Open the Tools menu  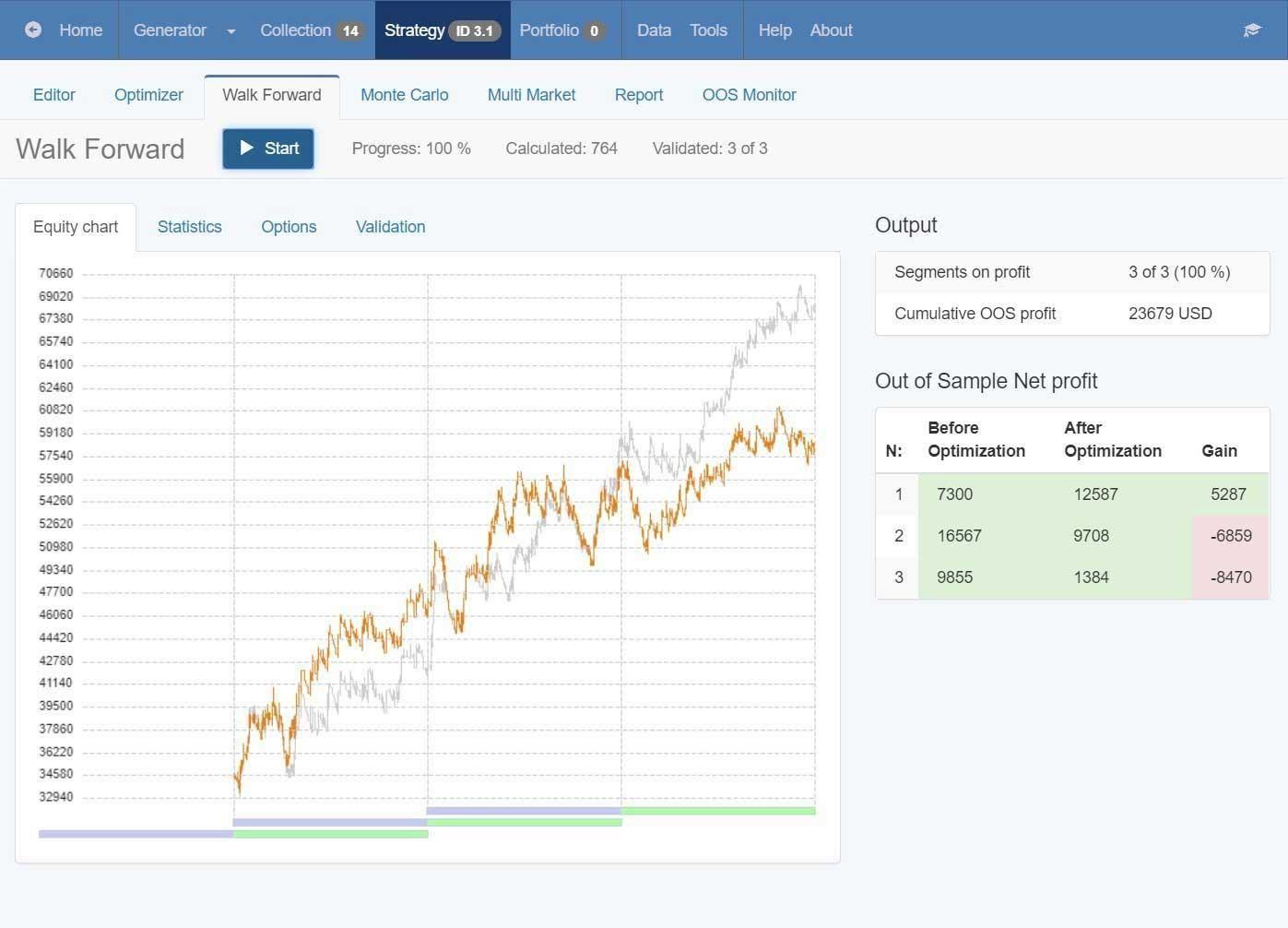tap(708, 30)
